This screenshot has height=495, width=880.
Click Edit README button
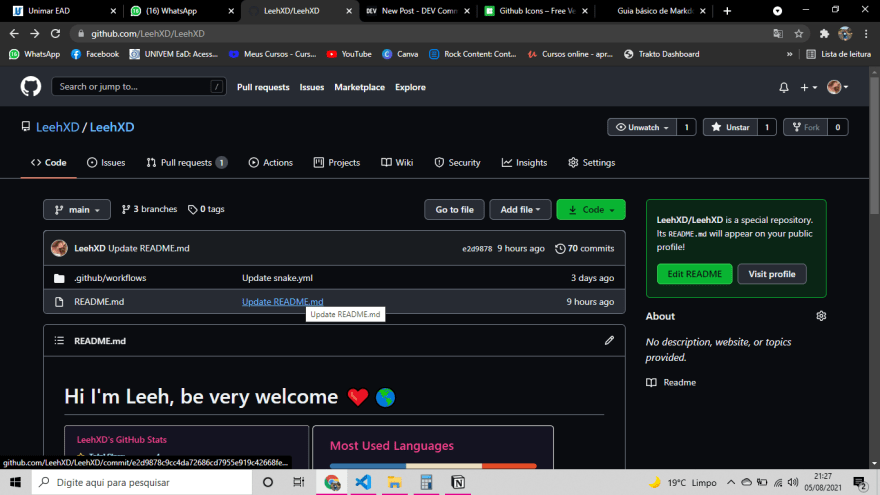click(694, 274)
